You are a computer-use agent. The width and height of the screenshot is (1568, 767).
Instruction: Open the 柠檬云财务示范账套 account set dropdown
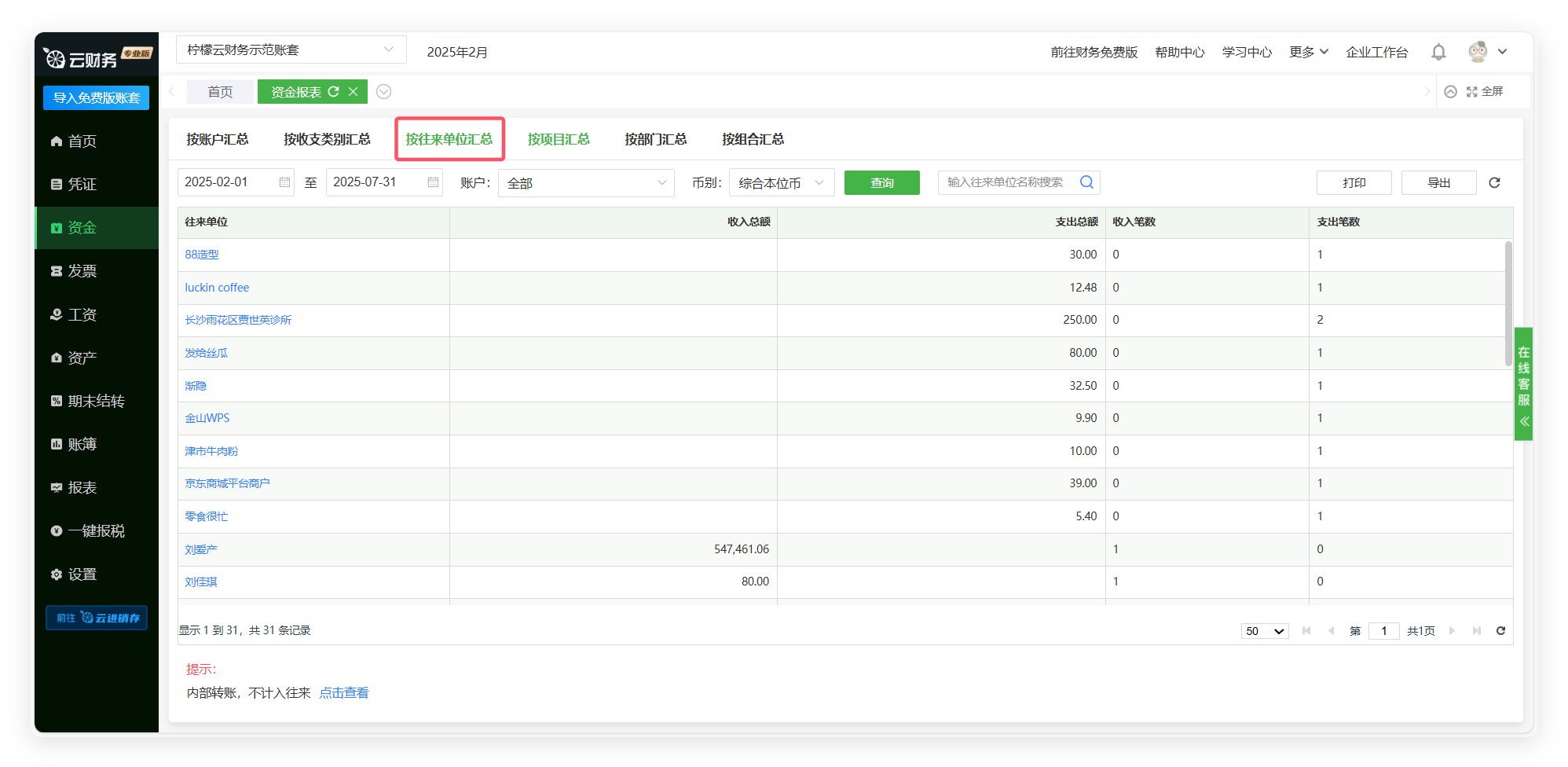(x=291, y=50)
